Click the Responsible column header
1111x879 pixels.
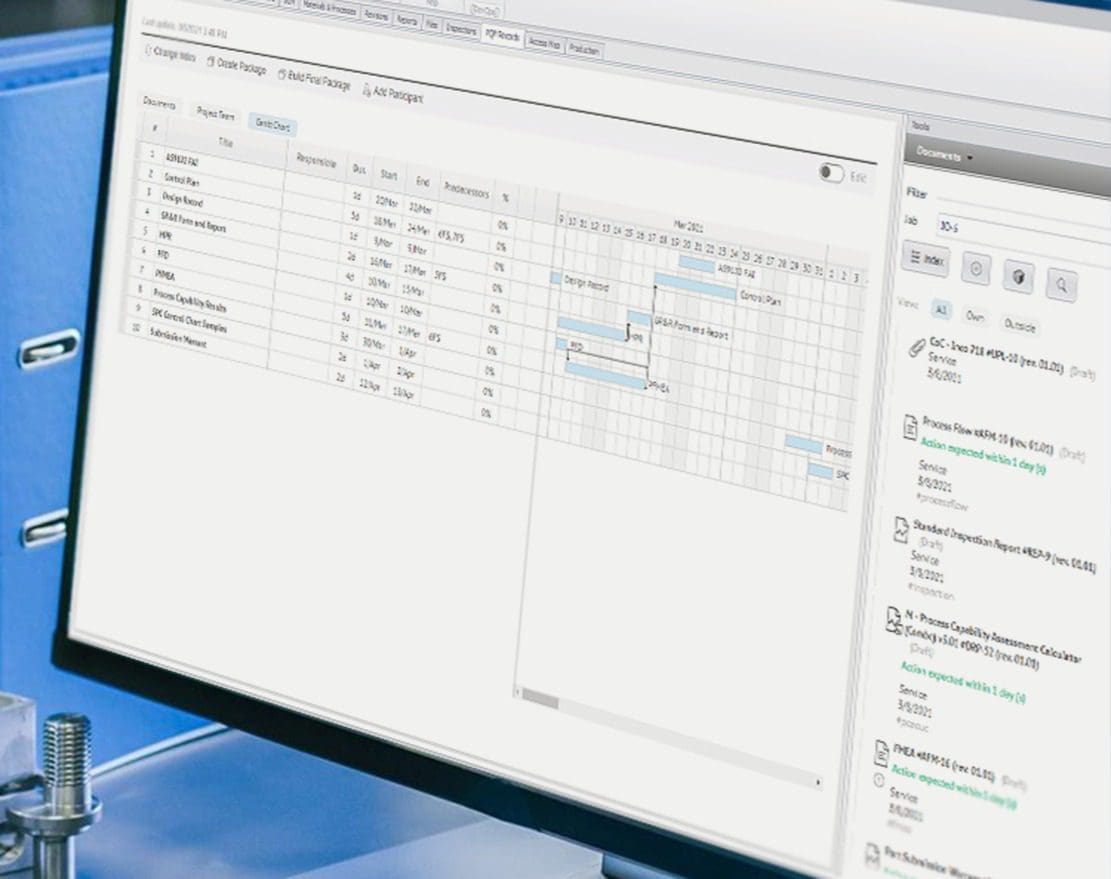[316, 161]
